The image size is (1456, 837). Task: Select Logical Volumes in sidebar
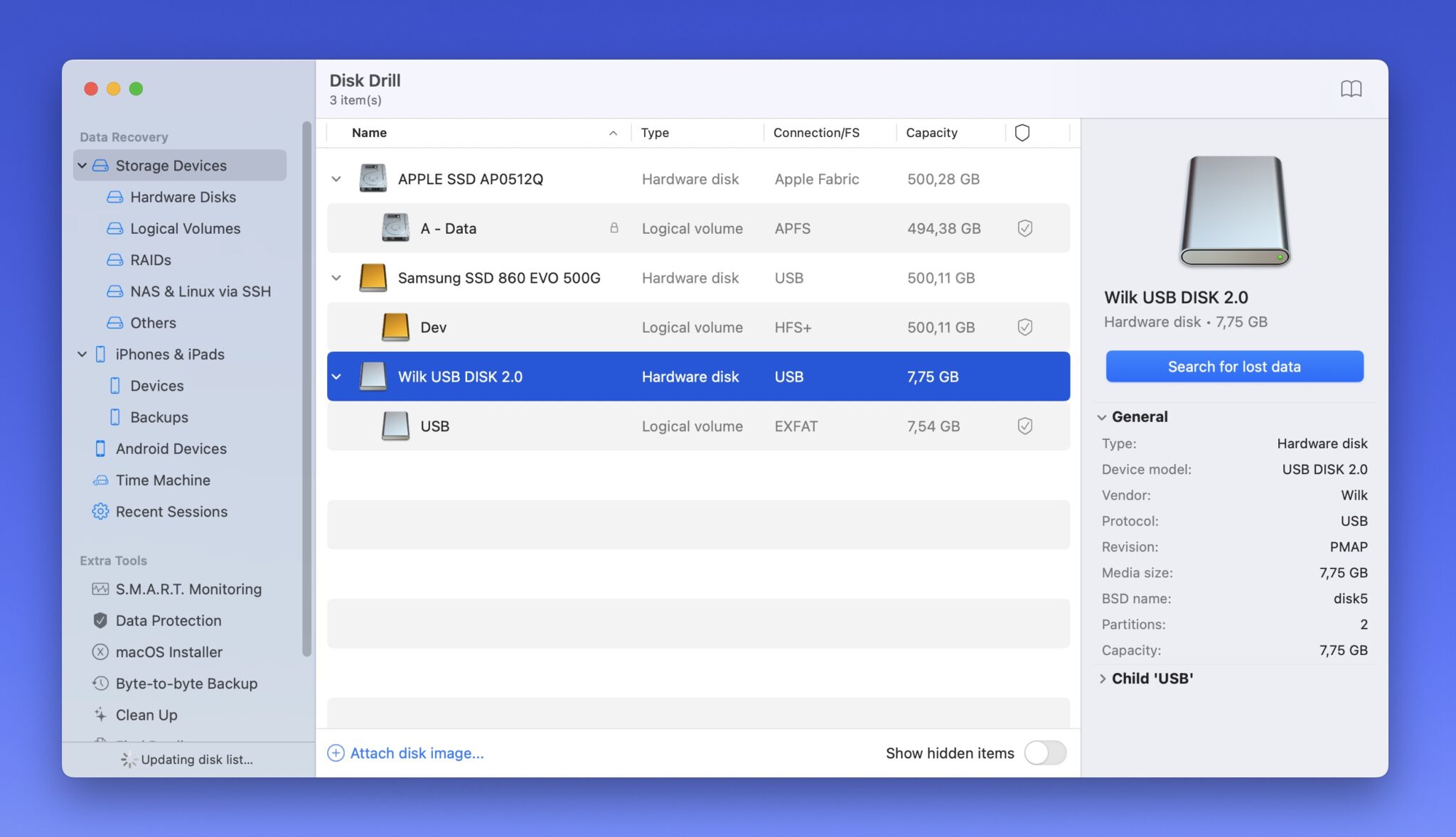pyautogui.click(x=185, y=228)
